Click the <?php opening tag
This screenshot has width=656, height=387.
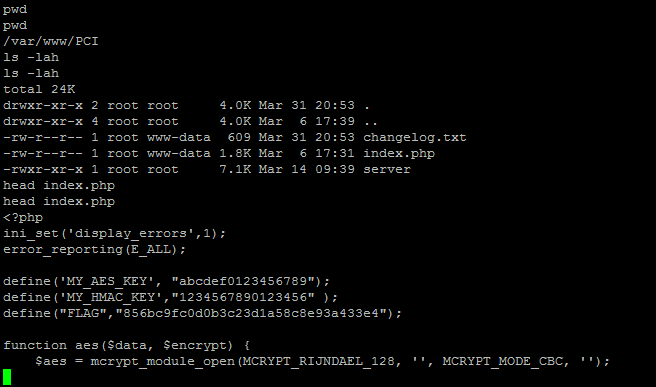23,218
